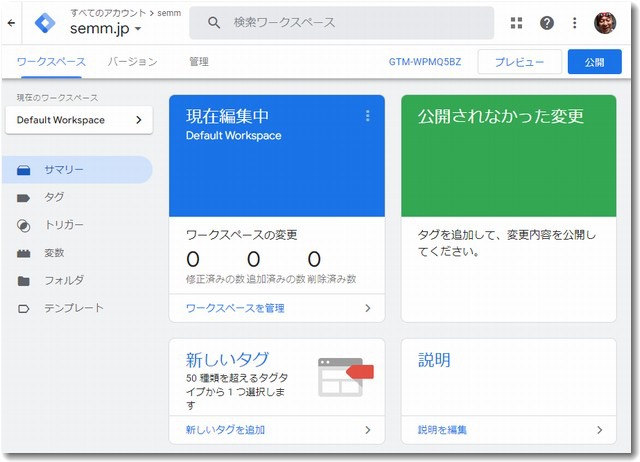Switch to the バージョン tab
This screenshot has width=640, height=462.
coord(133,62)
